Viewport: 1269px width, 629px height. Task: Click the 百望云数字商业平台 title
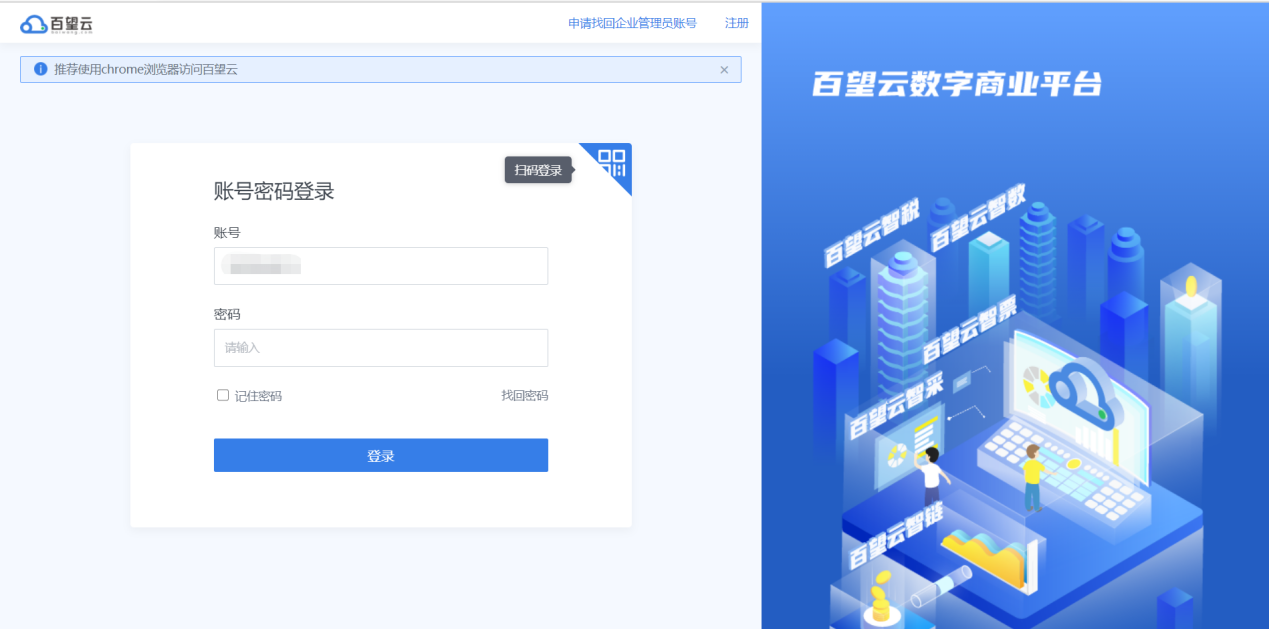(x=958, y=84)
